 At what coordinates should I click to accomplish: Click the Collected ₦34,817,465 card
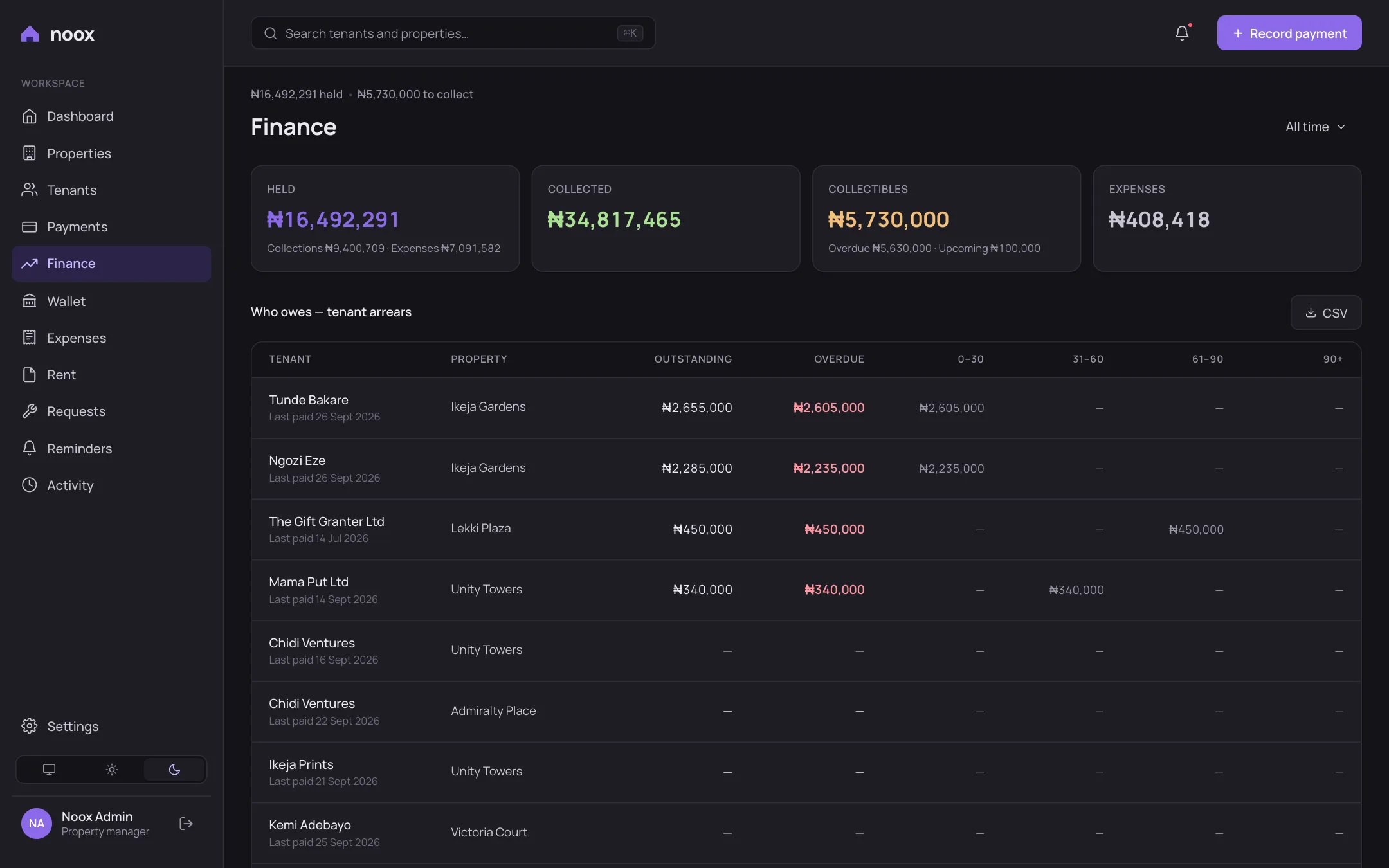[x=666, y=219]
